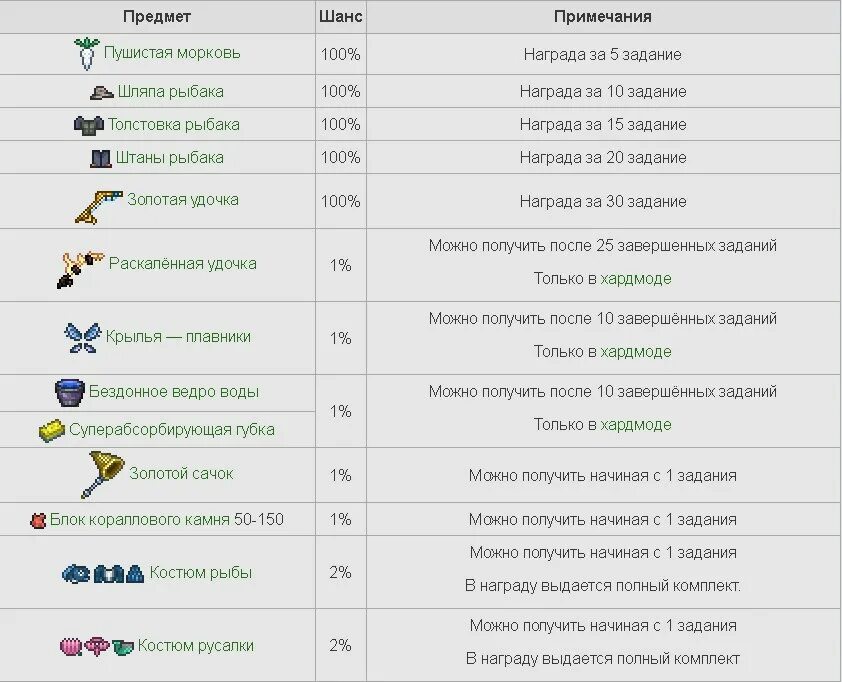Click the Предмет column header
The height and width of the screenshot is (682, 842).
coord(157,17)
